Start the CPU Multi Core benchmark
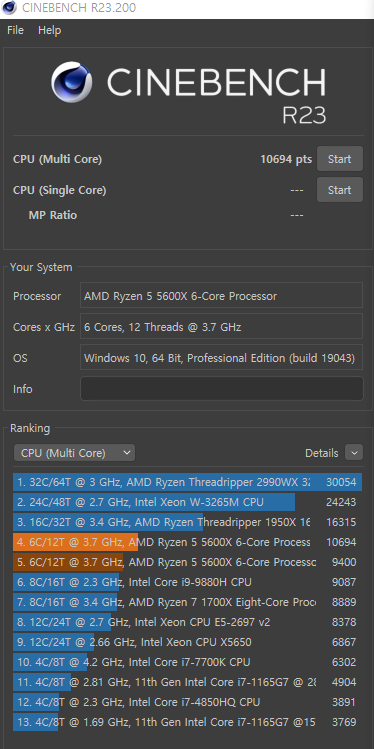Viewport: 374px width, 749px height. tap(340, 159)
